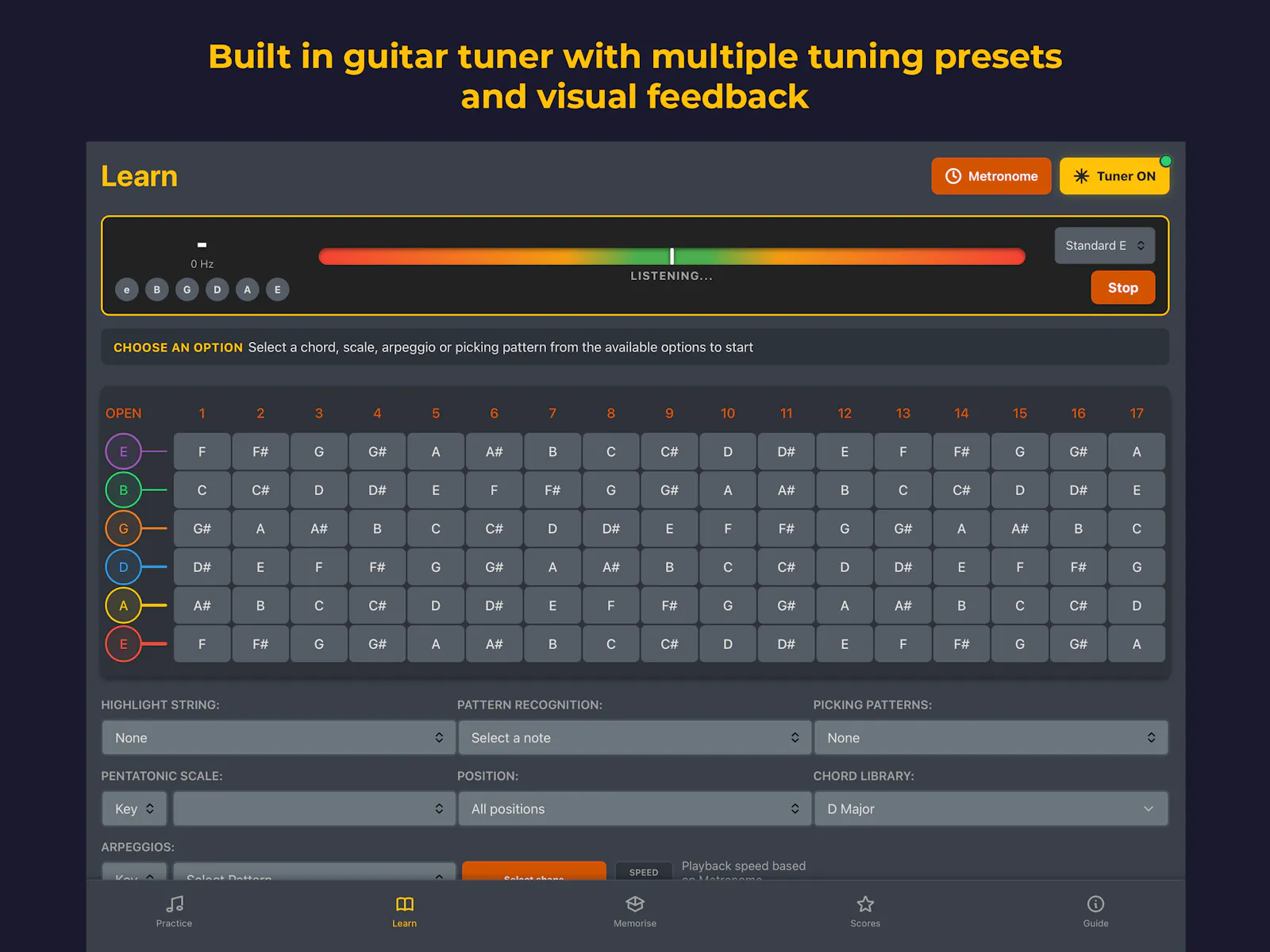This screenshot has width=1270, height=952.
Task: Turn off the Tuner ON toggle
Action: 1114,176
